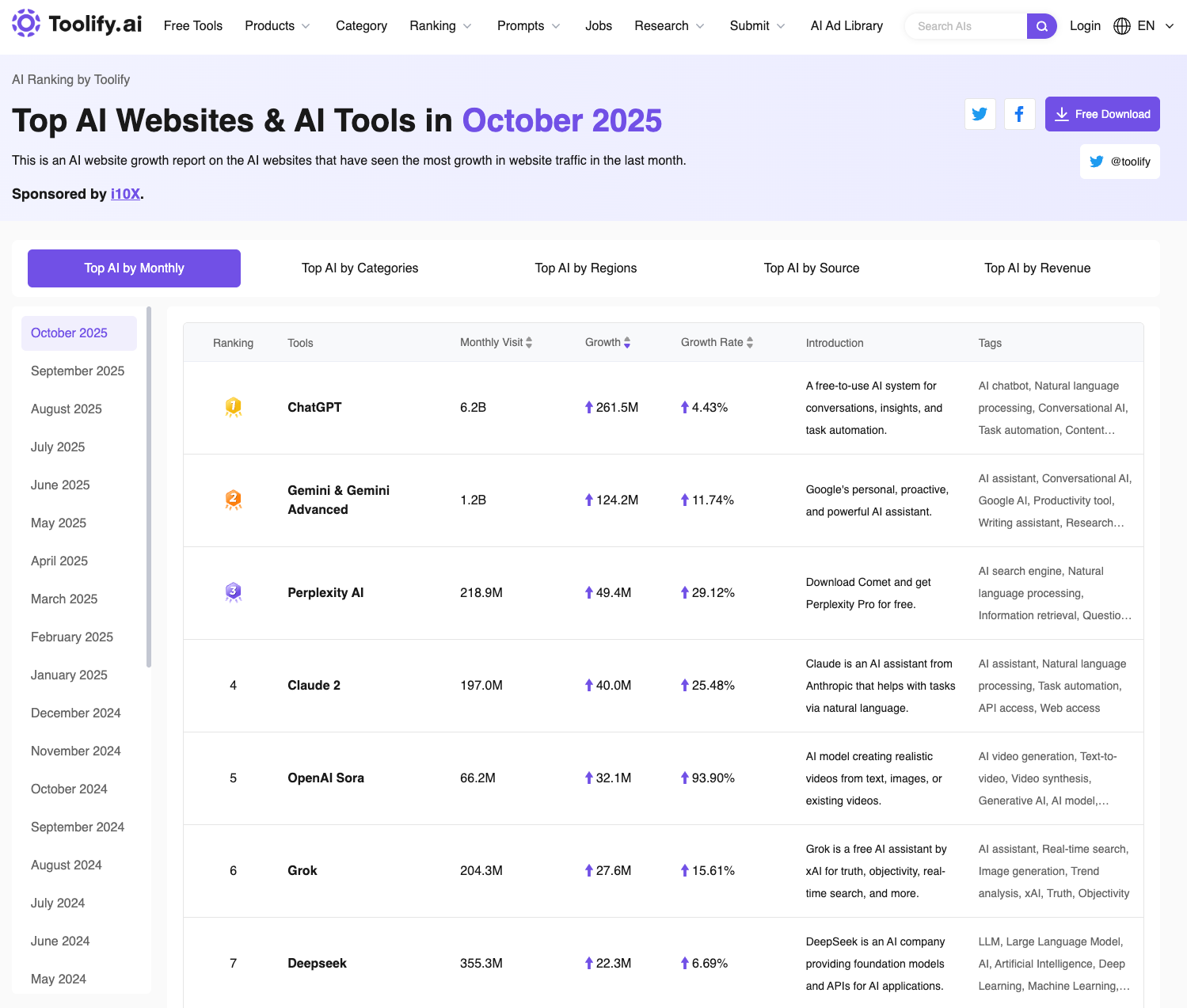The image size is (1187, 1008).
Task: Switch to Top AI by Source tab
Action: [x=812, y=268]
